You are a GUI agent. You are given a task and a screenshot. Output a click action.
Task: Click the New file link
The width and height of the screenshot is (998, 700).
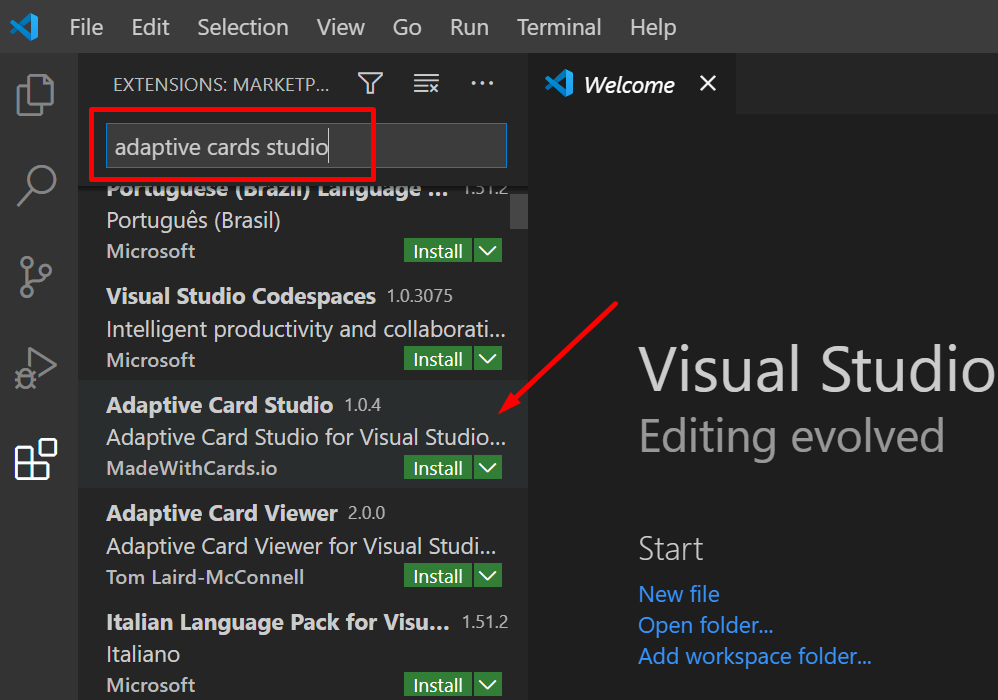[678, 594]
